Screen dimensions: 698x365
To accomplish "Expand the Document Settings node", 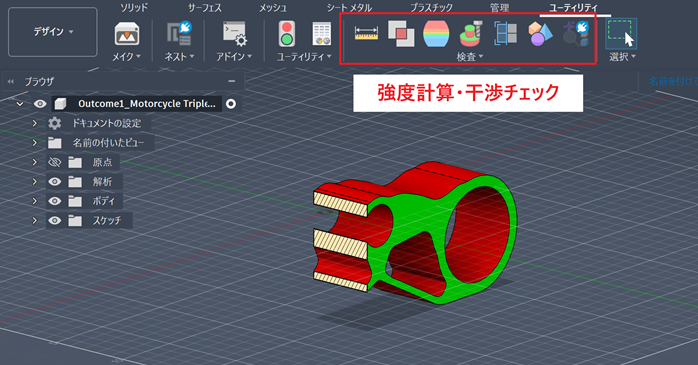I will [35, 123].
